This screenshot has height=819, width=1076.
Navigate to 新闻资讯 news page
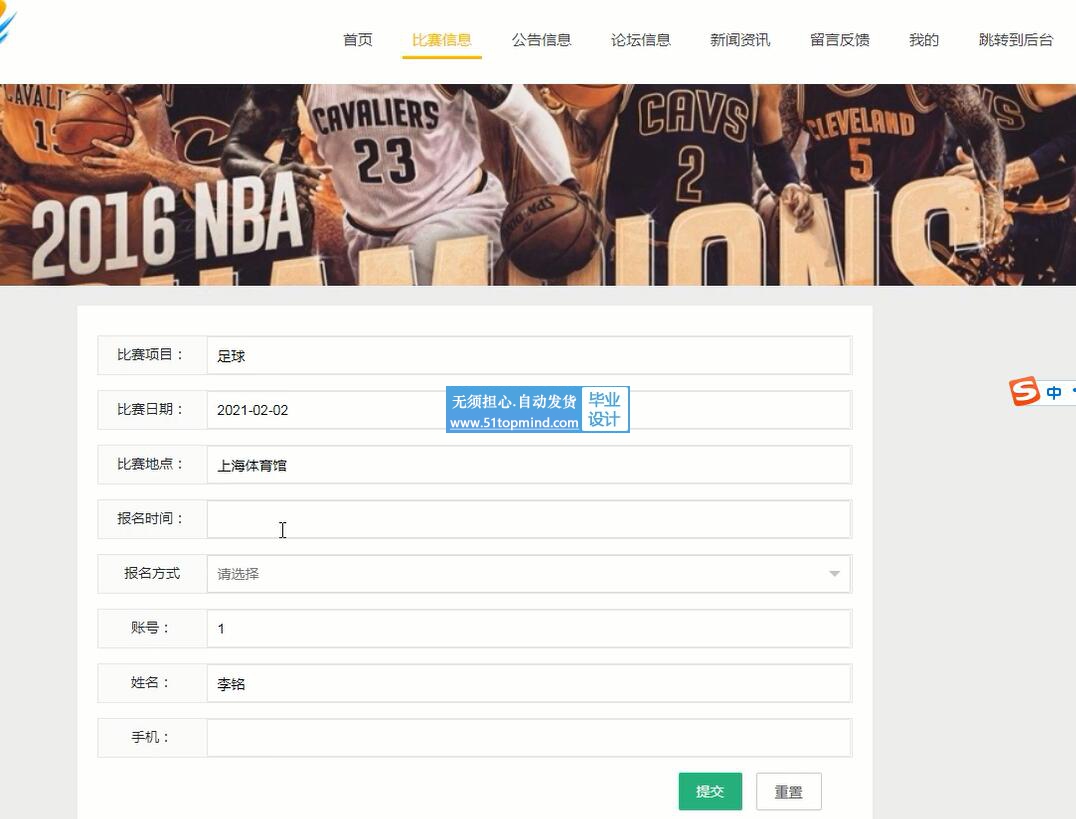click(740, 40)
